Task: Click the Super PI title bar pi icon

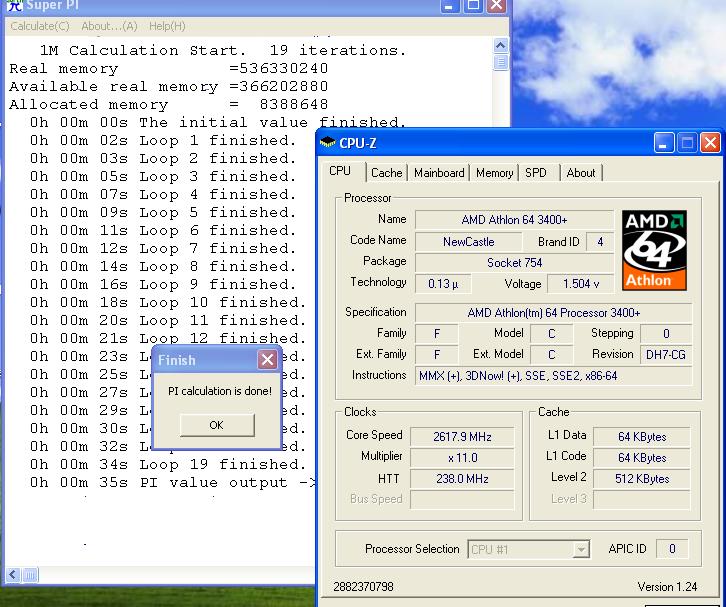Action: point(15,5)
